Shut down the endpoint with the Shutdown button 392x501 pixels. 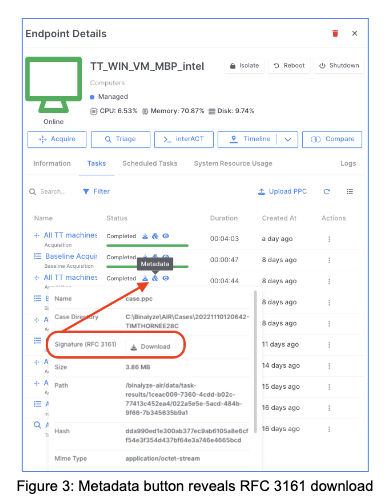(339, 66)
